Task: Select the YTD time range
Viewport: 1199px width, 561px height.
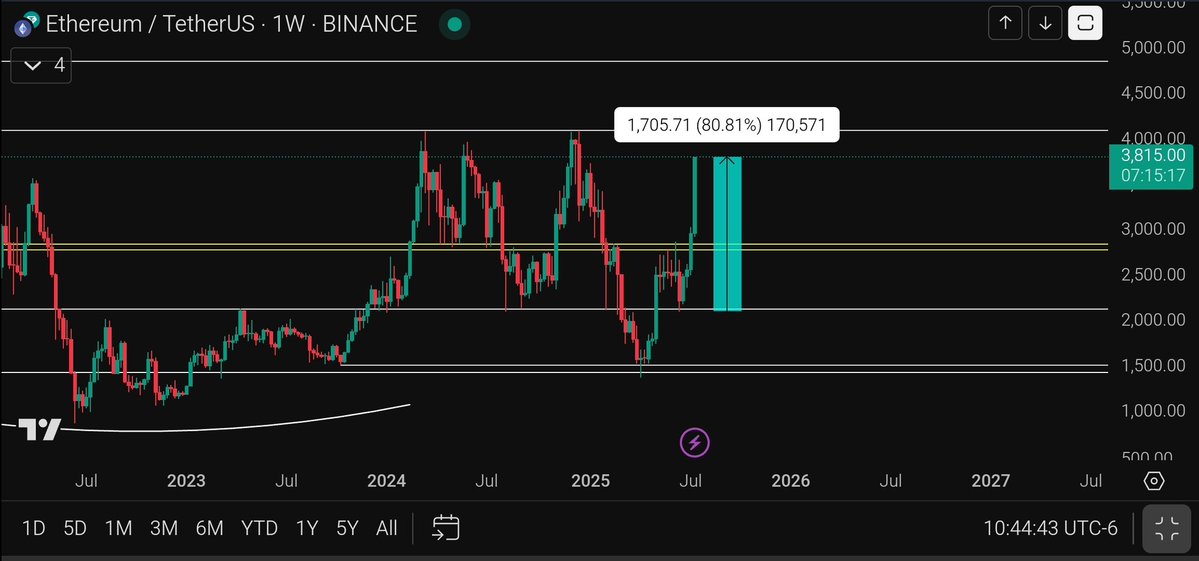Action: [x=259, y=528]
